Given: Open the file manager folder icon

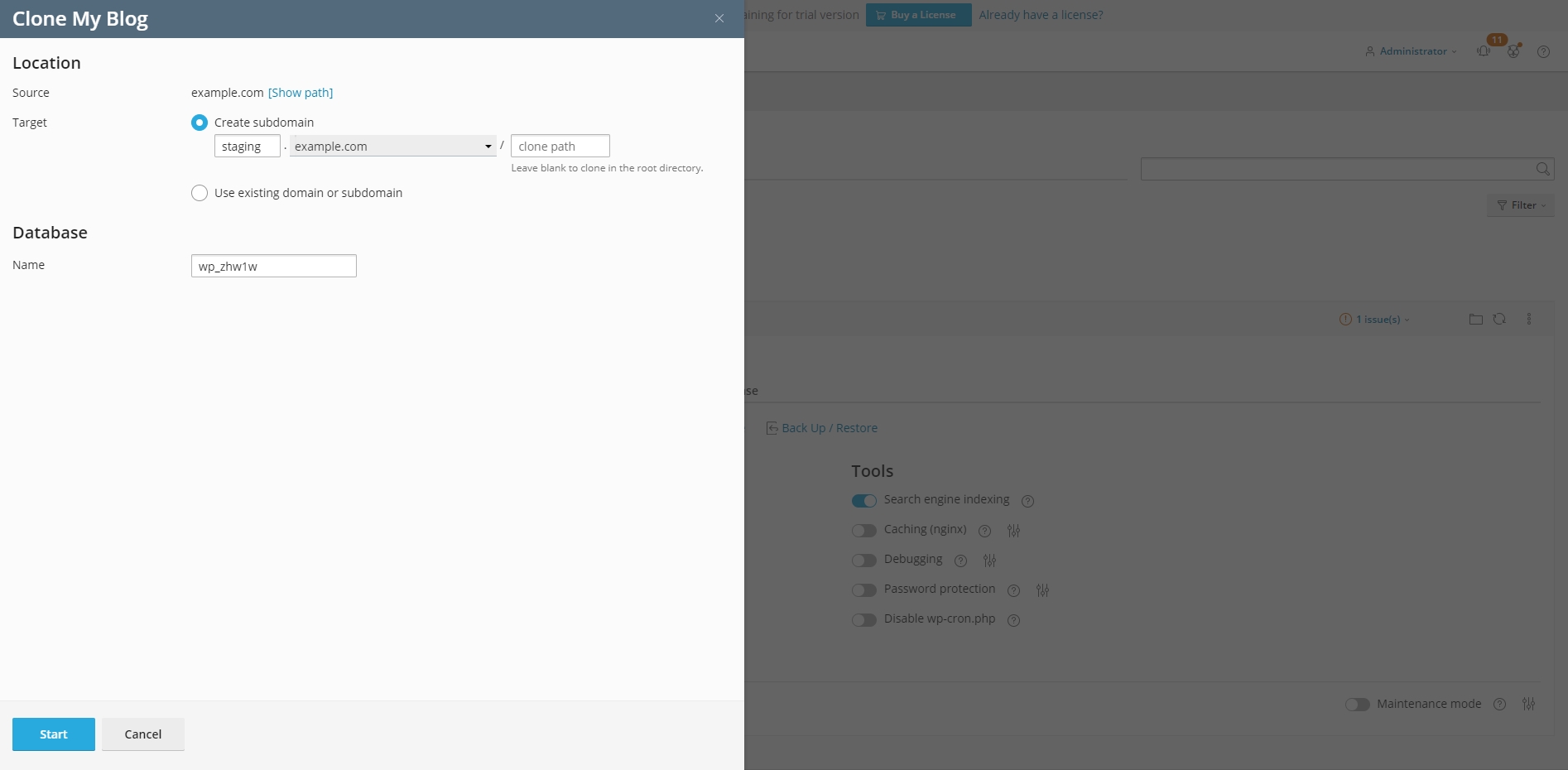Looking at the screenshot, I should coord(1475,320).
